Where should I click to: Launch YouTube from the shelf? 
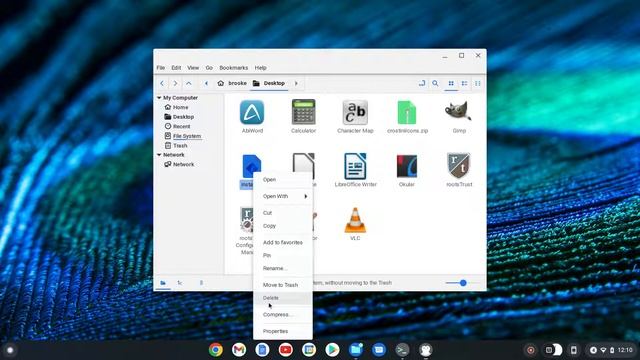point(286,350)
